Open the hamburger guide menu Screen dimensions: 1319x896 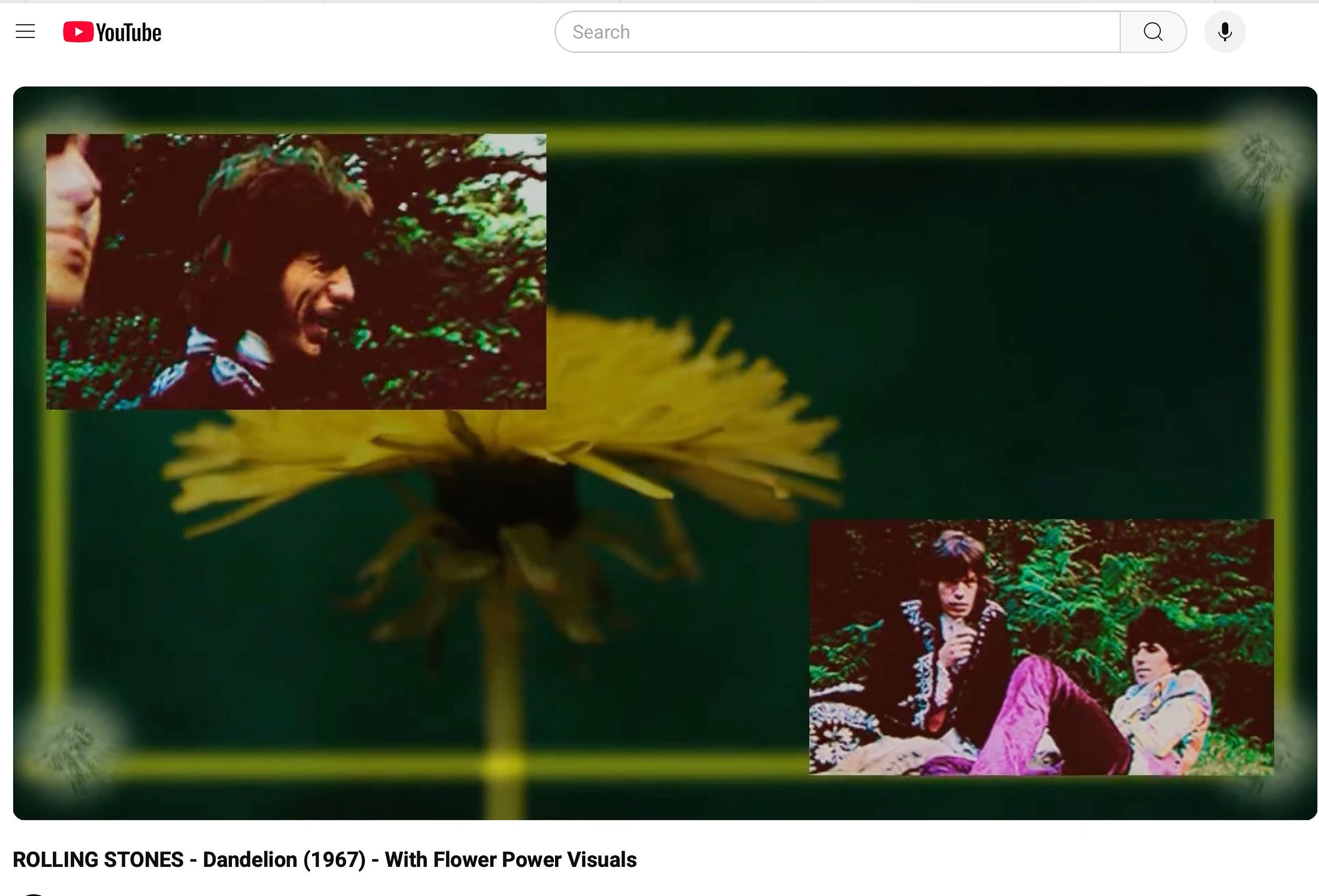tap(25, 32)
